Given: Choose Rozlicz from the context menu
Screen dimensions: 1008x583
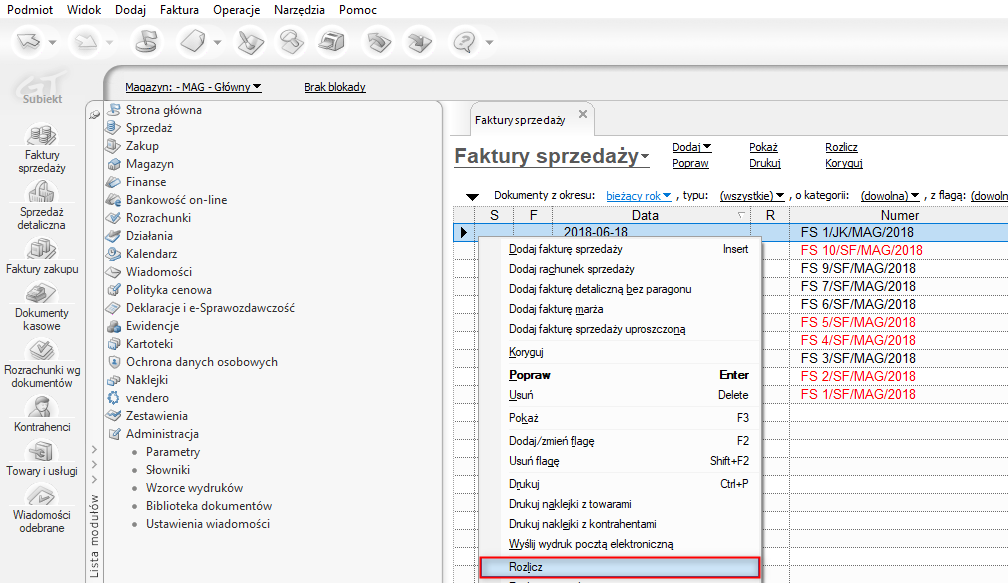Looking at the screenshot, I should click(x=620, y=567).
